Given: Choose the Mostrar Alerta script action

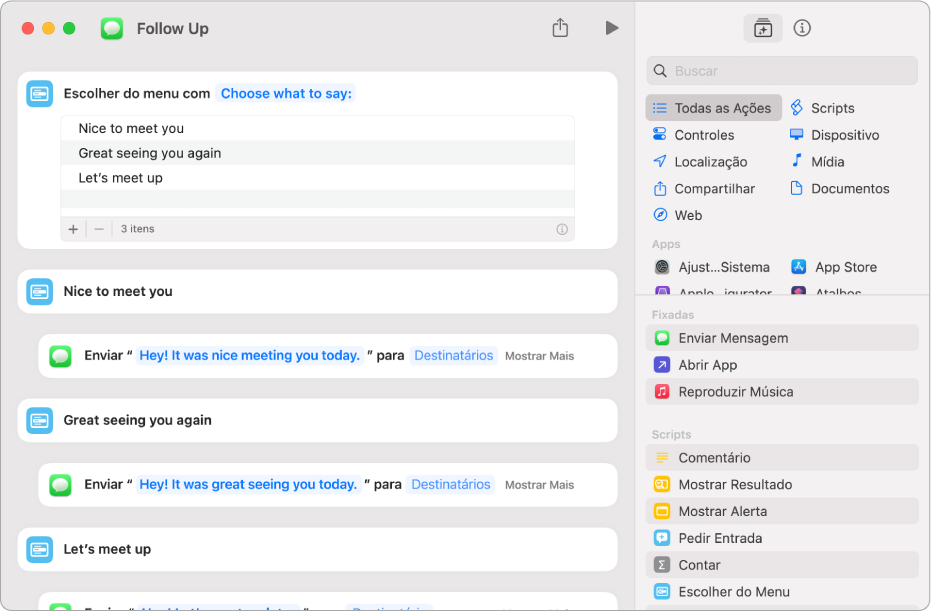Looking at the screenshot, I should click(722, 511).
